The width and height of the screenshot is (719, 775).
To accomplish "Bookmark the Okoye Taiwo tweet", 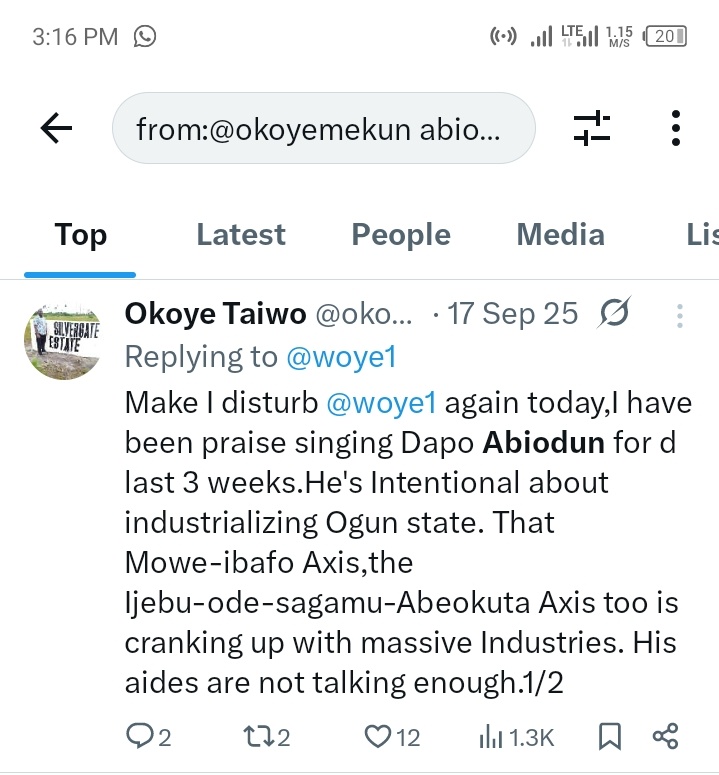I will click(x=609, y=737).
